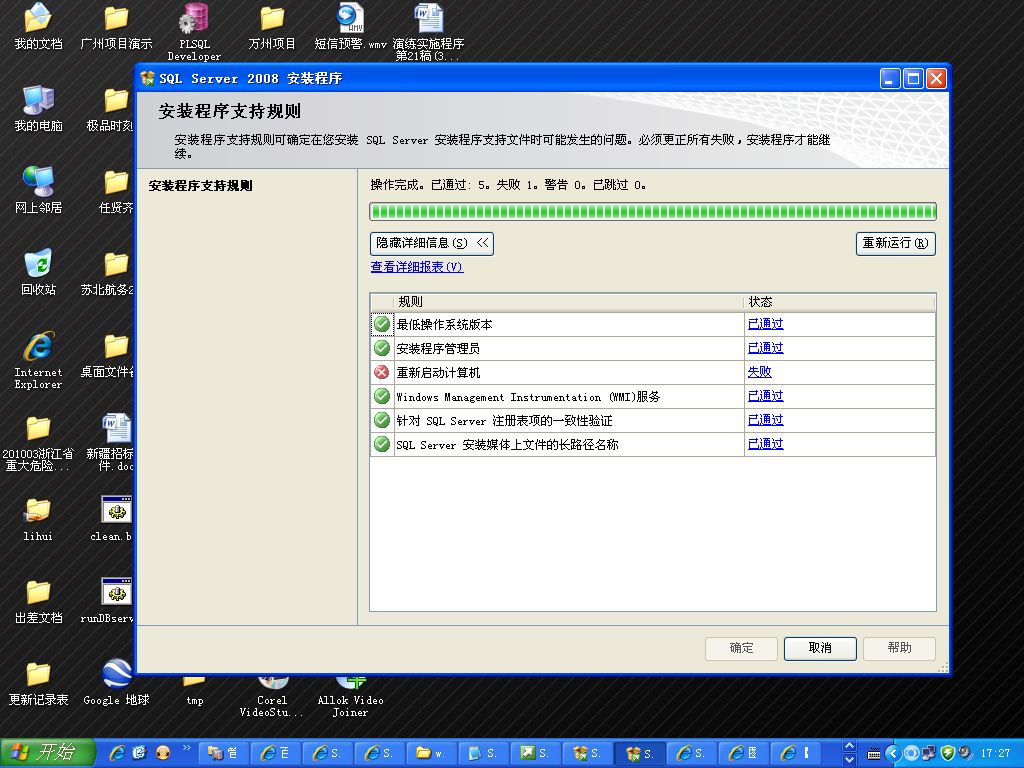Open the 查看详细报表 link
The height and width of the screenshot is (768, 1024).
[x=416, y=267]
